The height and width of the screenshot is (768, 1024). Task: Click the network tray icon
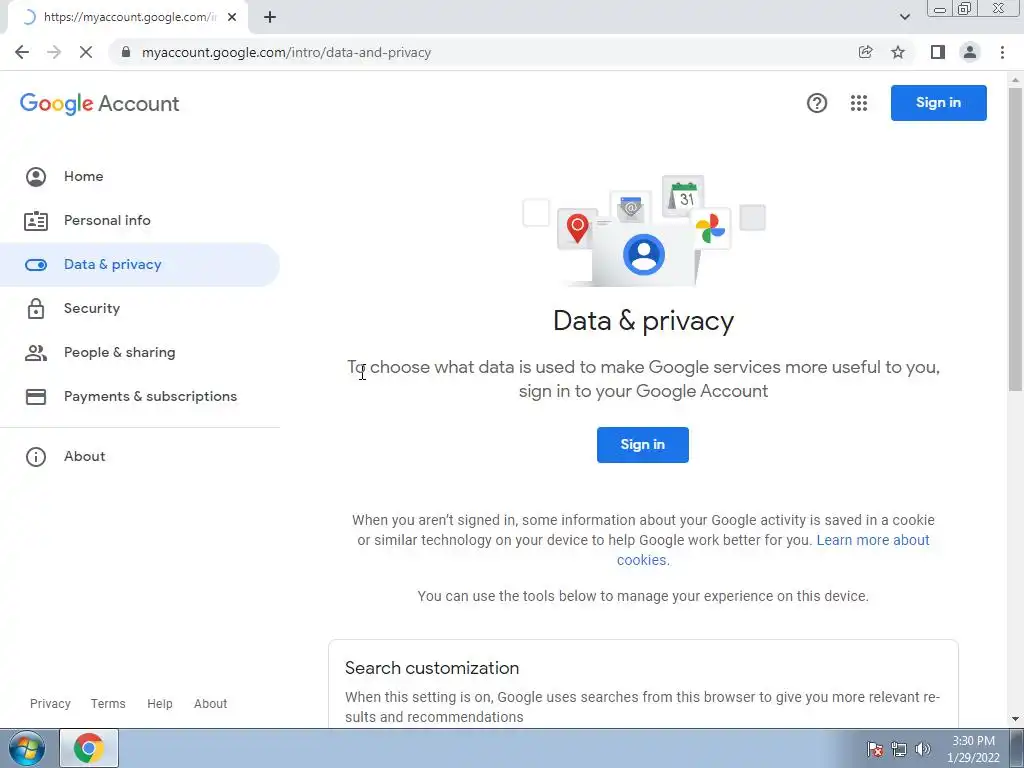click(899, 749)
